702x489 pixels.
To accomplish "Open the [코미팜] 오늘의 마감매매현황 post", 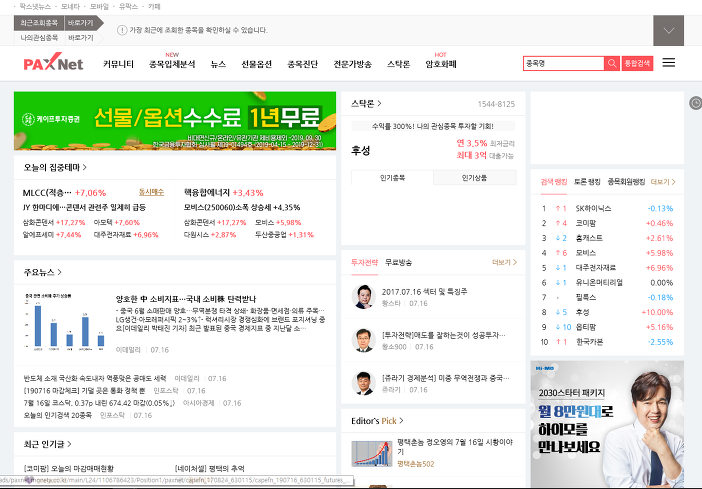I will tap(68, 468).
